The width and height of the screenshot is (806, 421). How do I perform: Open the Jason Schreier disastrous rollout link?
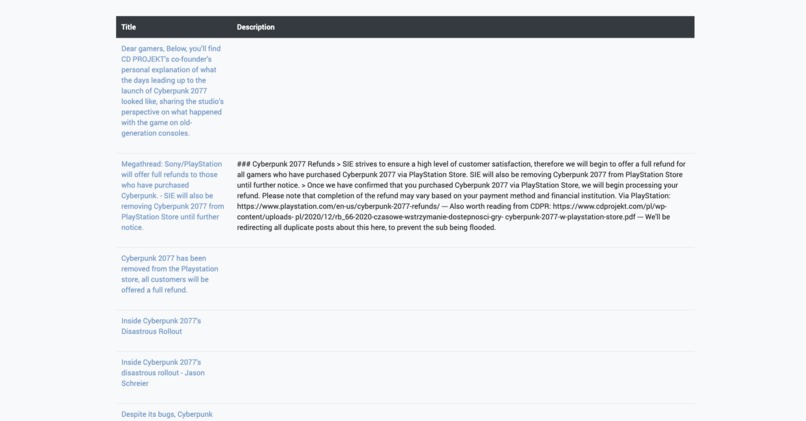(162, 373)
